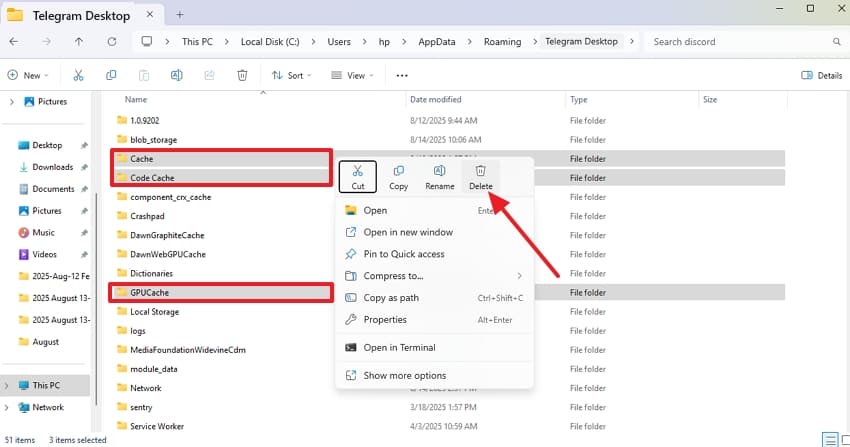Click the toolbar Copy icon
The height and width of the screenshot is (447, 850).
111,75
